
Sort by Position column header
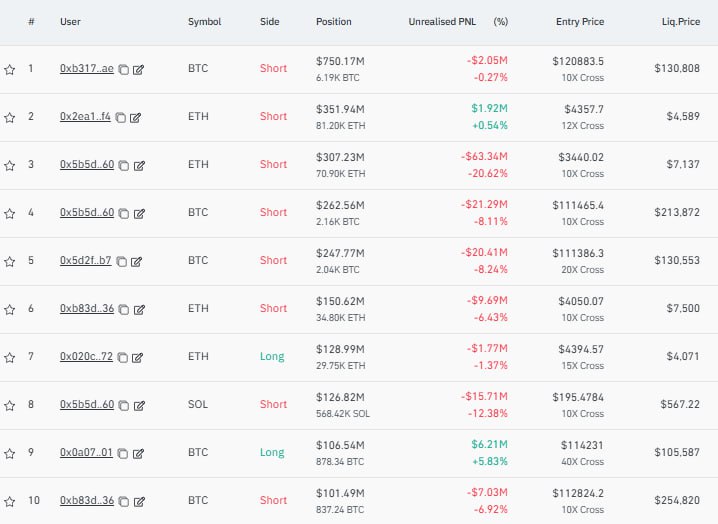[x=333, y=21]
